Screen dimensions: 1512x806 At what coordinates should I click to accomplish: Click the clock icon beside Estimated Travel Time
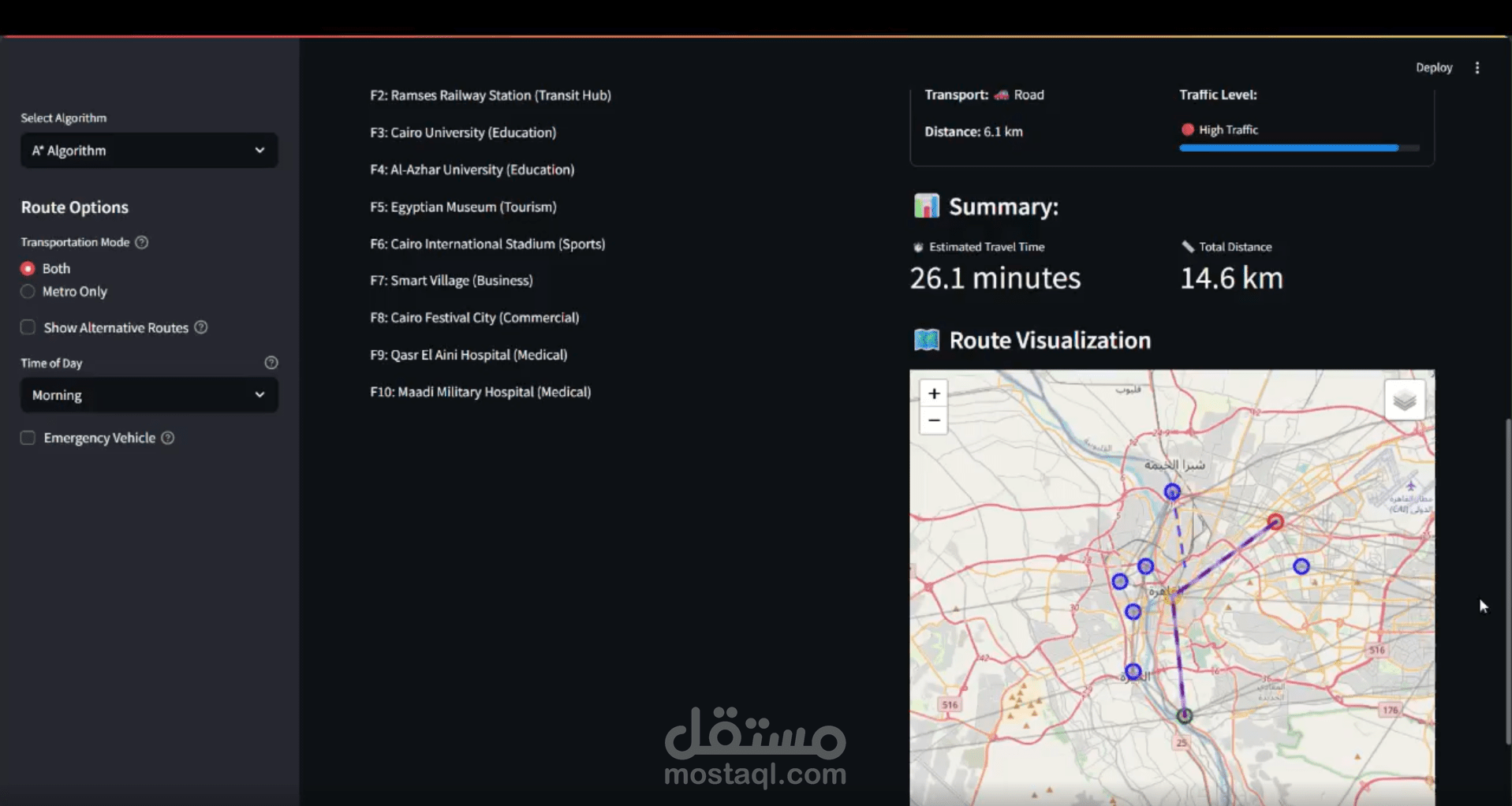918,248
